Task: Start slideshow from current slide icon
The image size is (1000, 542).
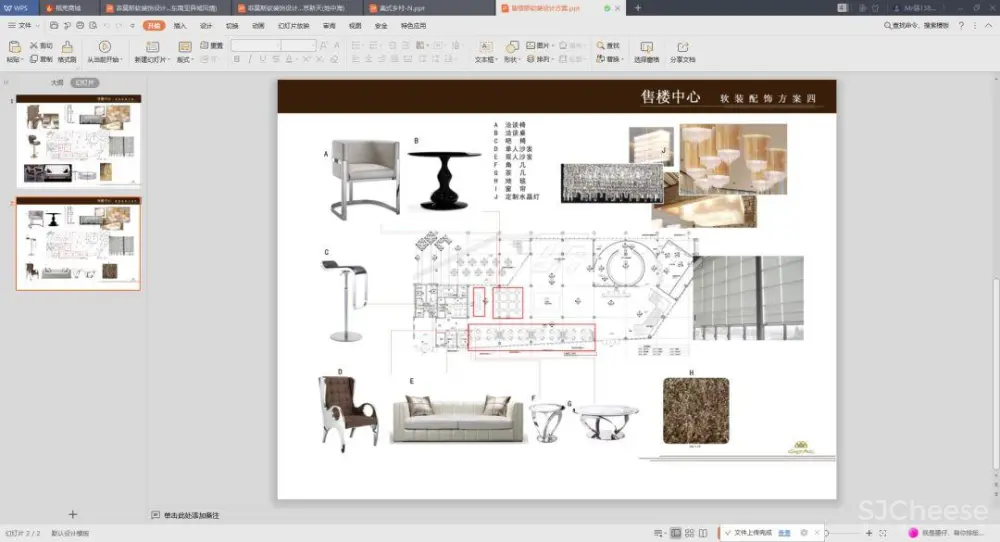Action: click(104, 47)
